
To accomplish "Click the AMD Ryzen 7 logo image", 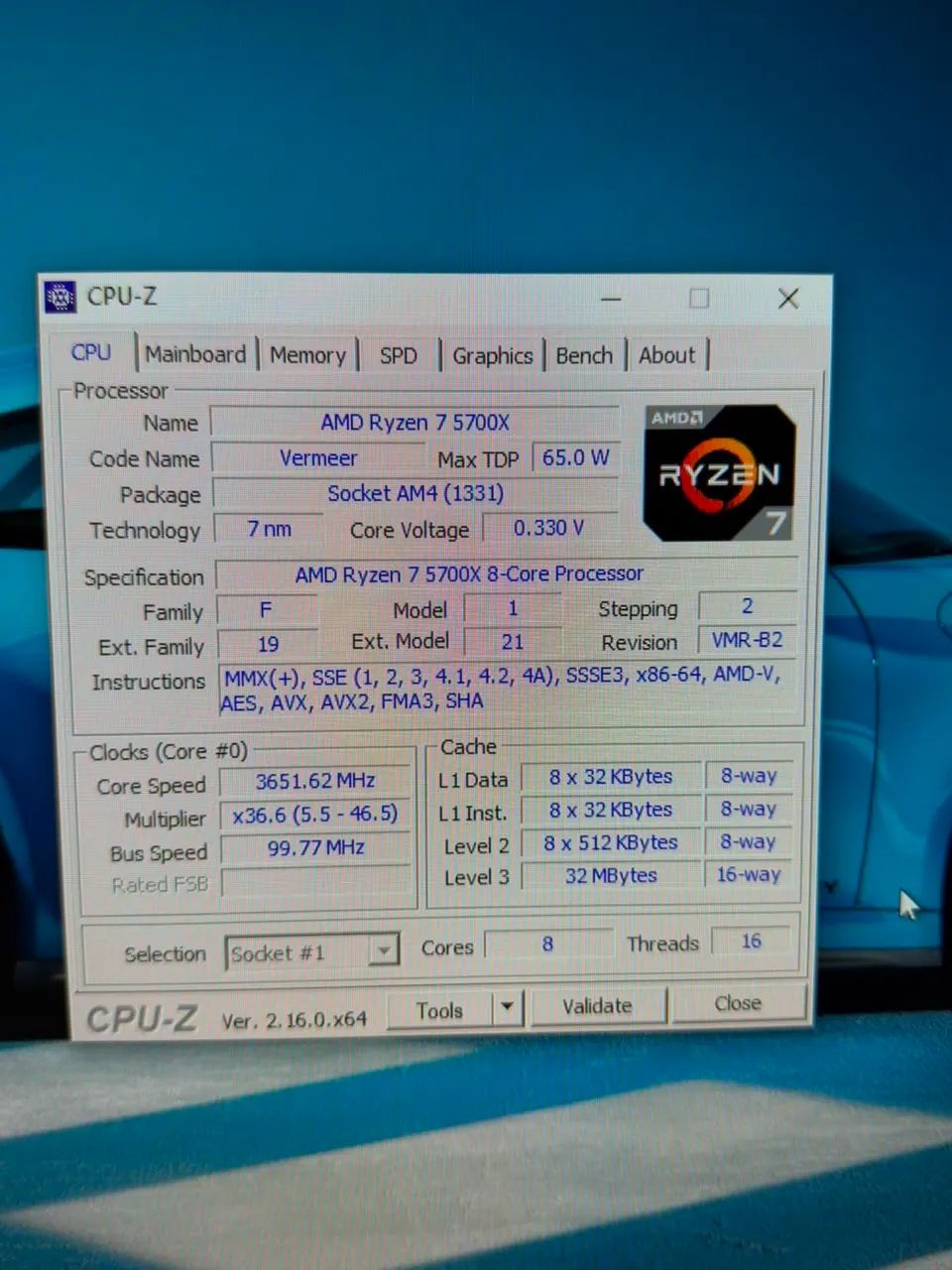I will [x=720, y=472].
